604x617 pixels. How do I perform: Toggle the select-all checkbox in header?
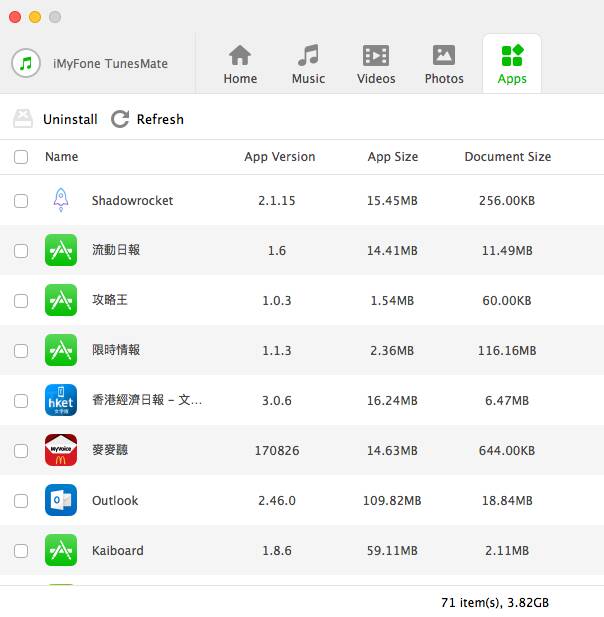[x=21, y=157]
